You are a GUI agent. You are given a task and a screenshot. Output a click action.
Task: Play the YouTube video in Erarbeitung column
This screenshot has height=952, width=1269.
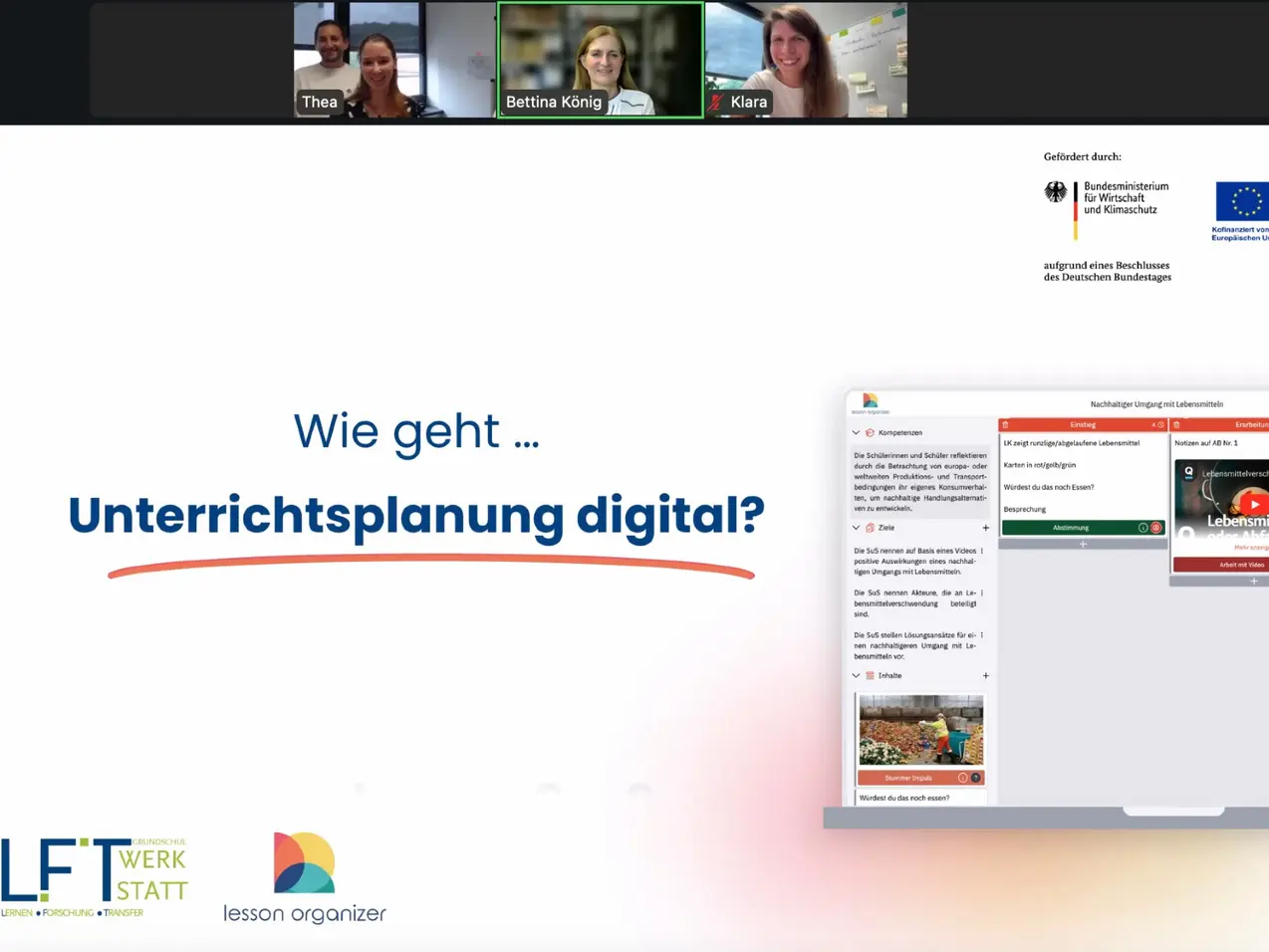click(x=1253, y=505)
